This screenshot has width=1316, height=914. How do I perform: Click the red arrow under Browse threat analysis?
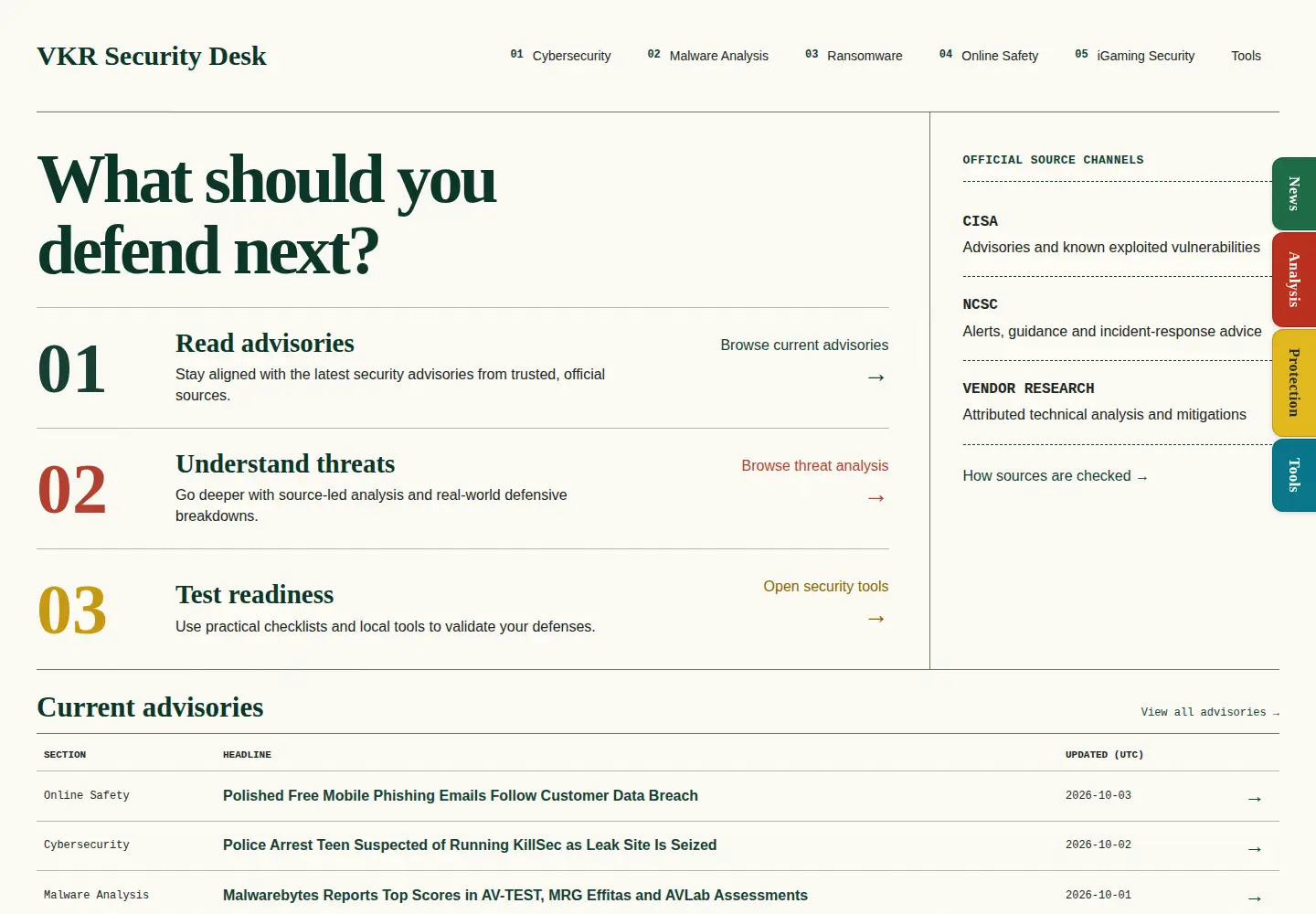[876, 498]
